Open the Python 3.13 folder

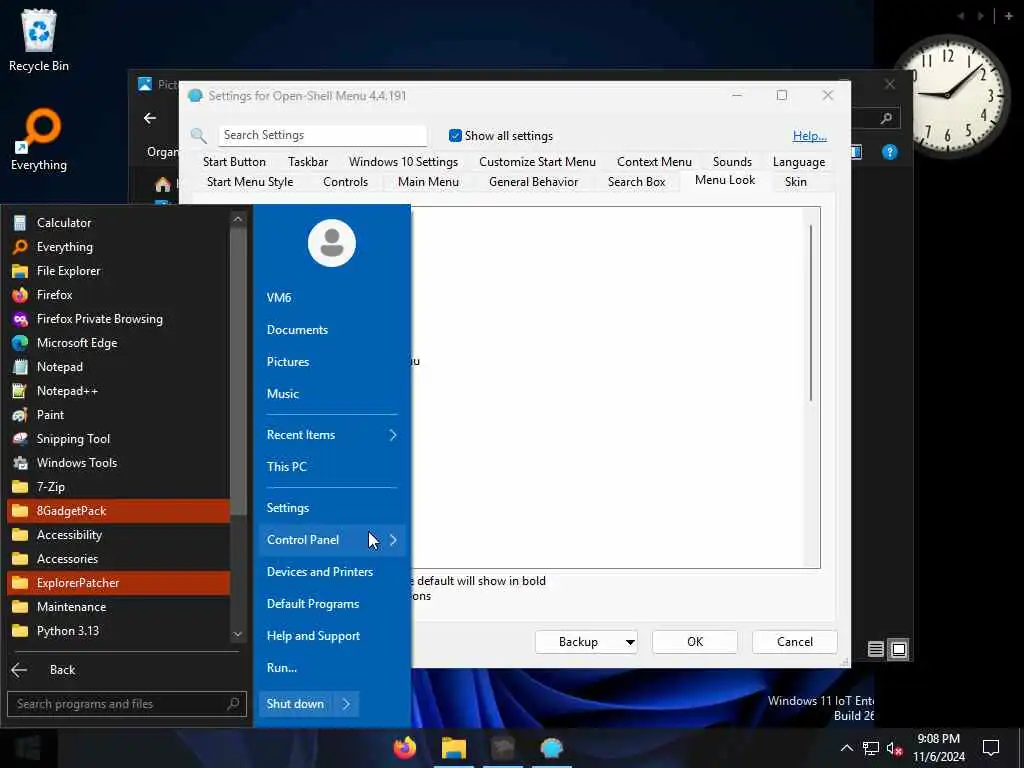[x=118, y=631]
